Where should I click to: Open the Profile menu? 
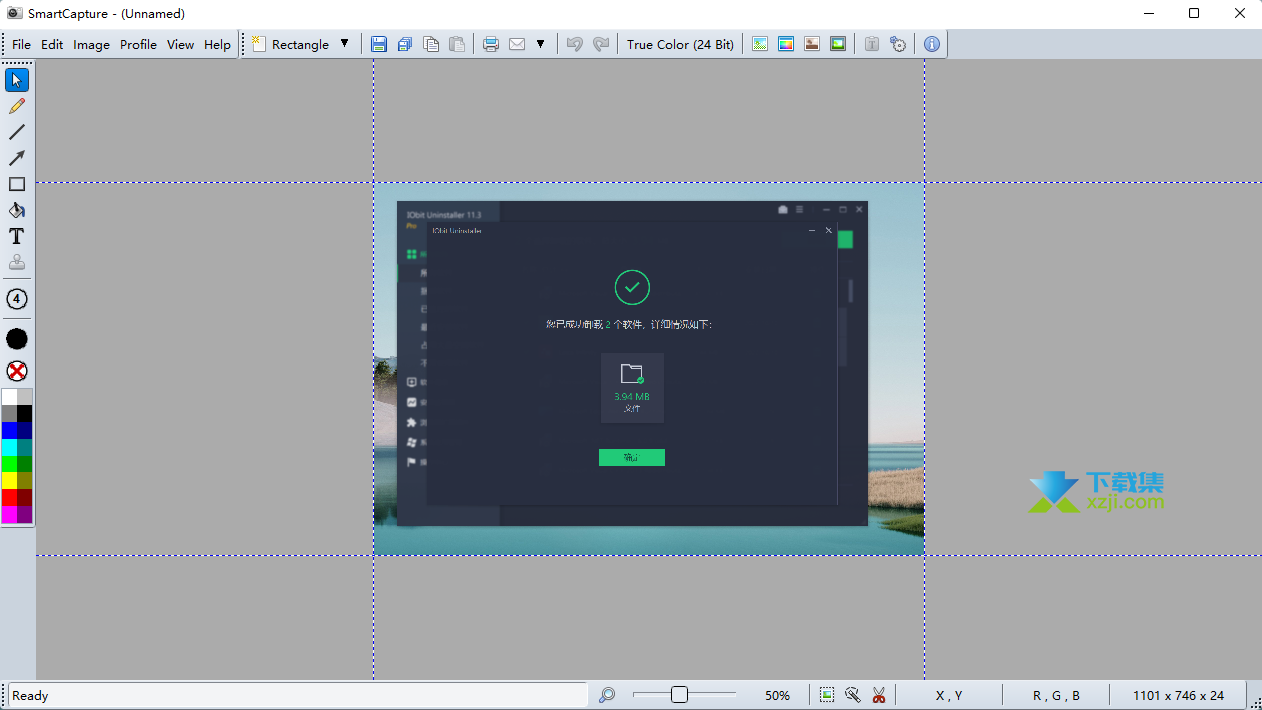pos(138,44)
